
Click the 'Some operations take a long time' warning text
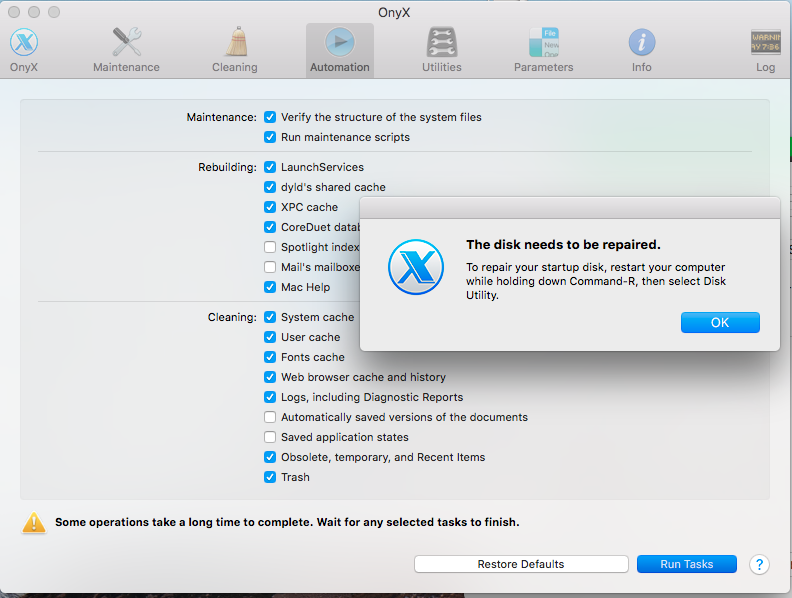[287, 522]
